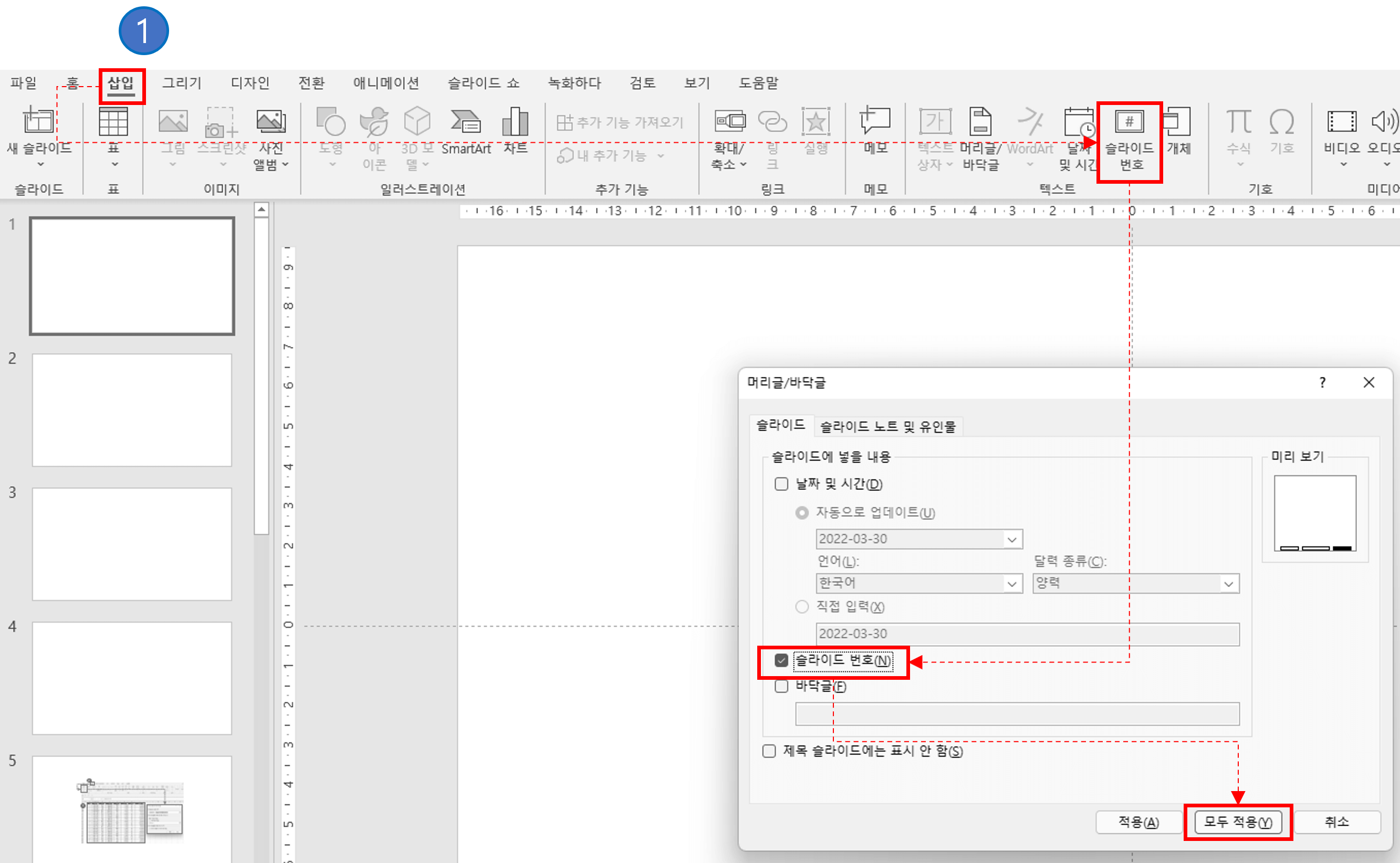Open the 언어(L) dropdown
Viewport: 1400px width, 863px height.
tap(1012, 583)
